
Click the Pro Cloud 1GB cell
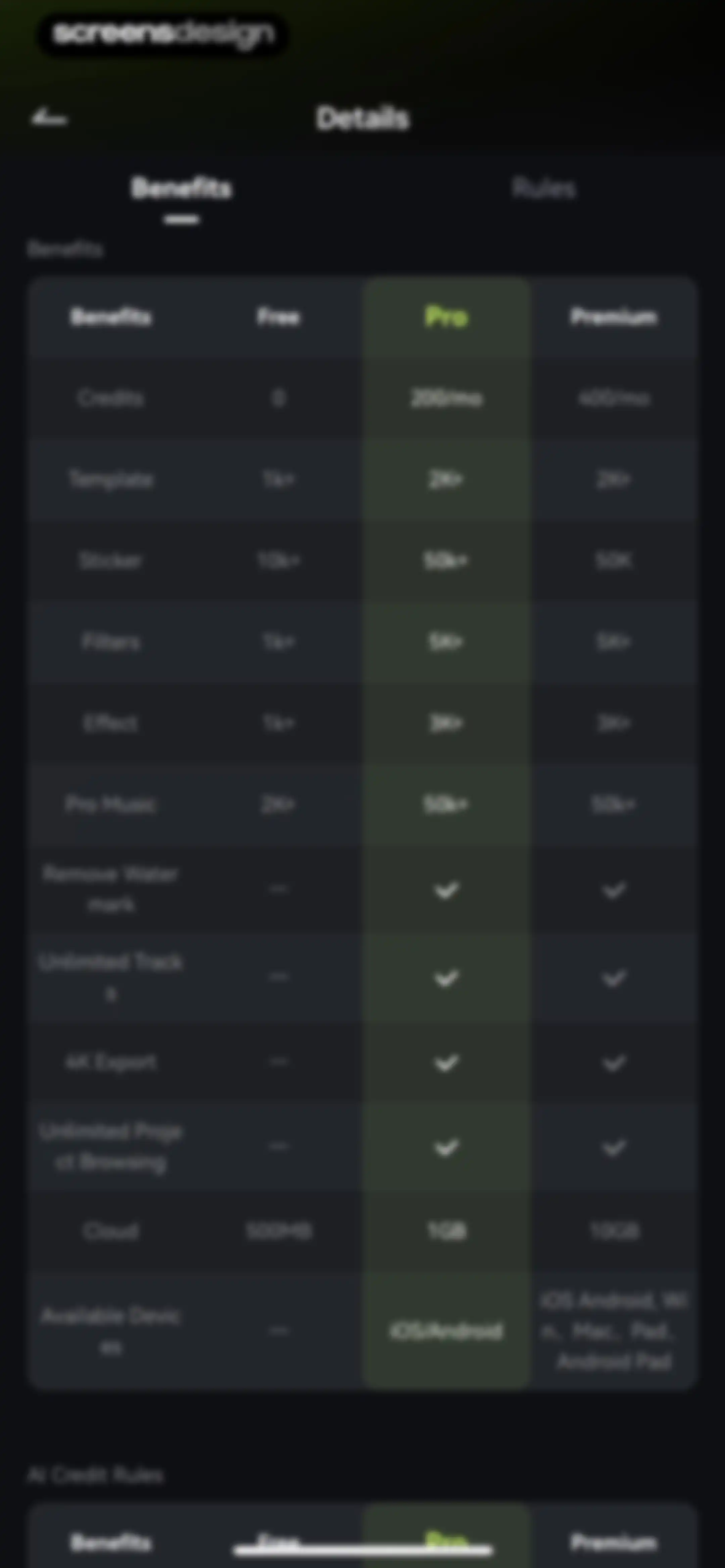[x=446, y=1231]
